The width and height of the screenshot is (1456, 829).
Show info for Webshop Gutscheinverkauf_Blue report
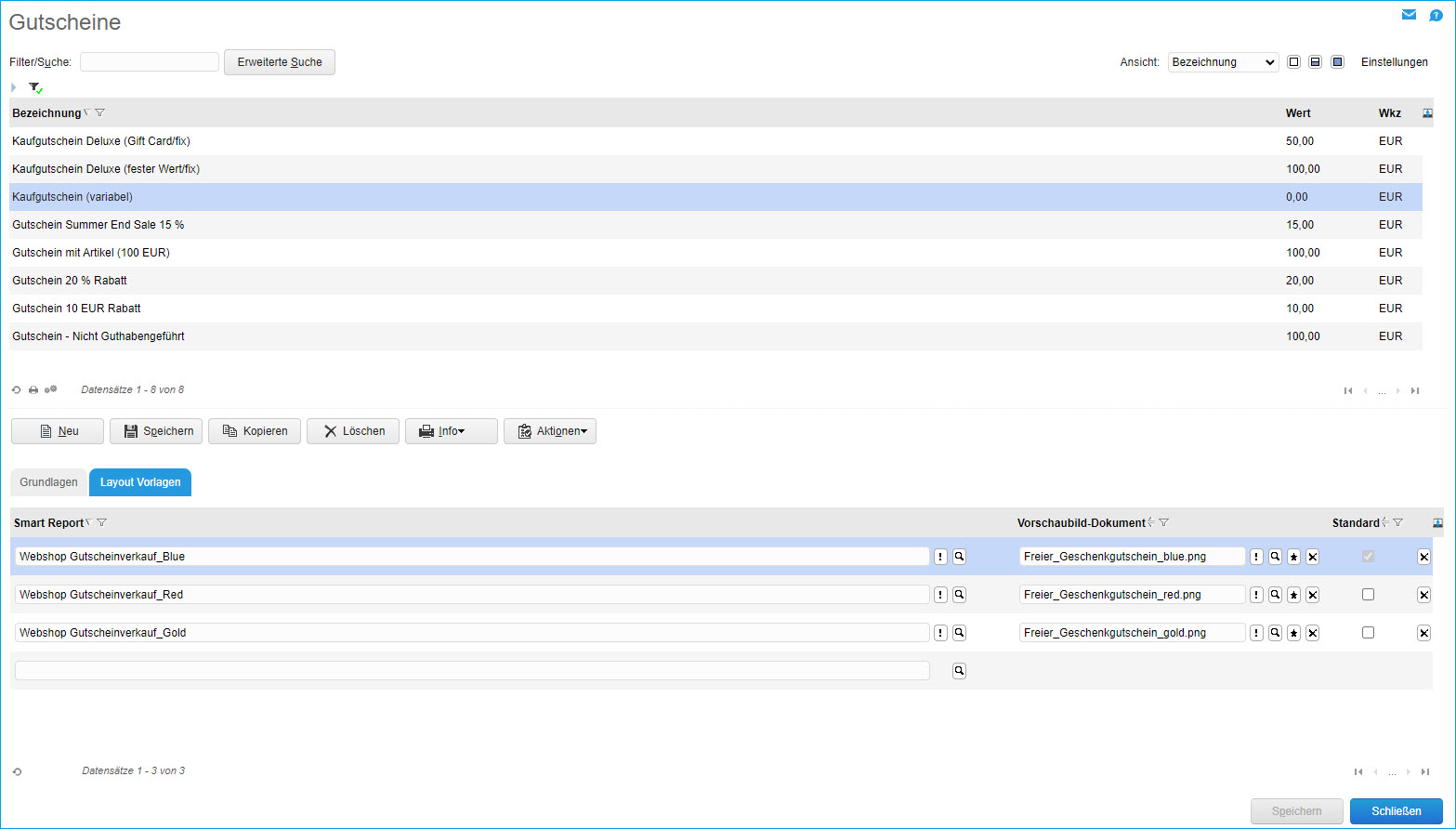(x=940, y=557)
